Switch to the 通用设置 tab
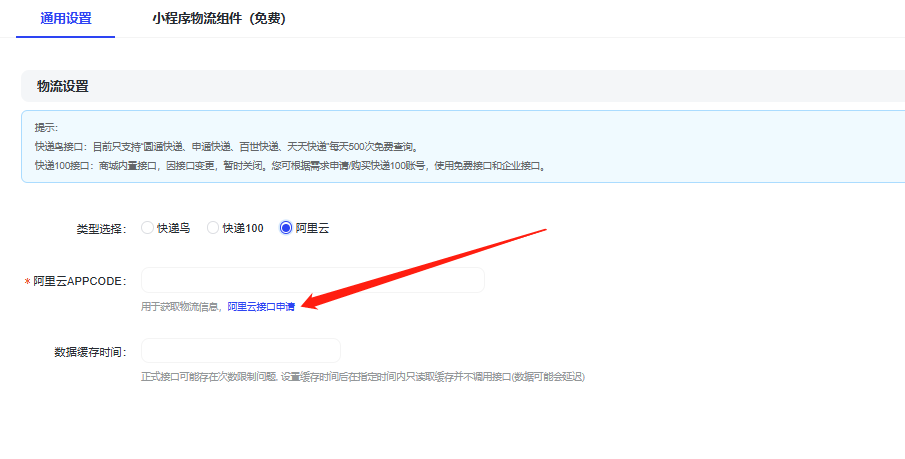Viewport: 905px width, 459px height. click(66, 18)
